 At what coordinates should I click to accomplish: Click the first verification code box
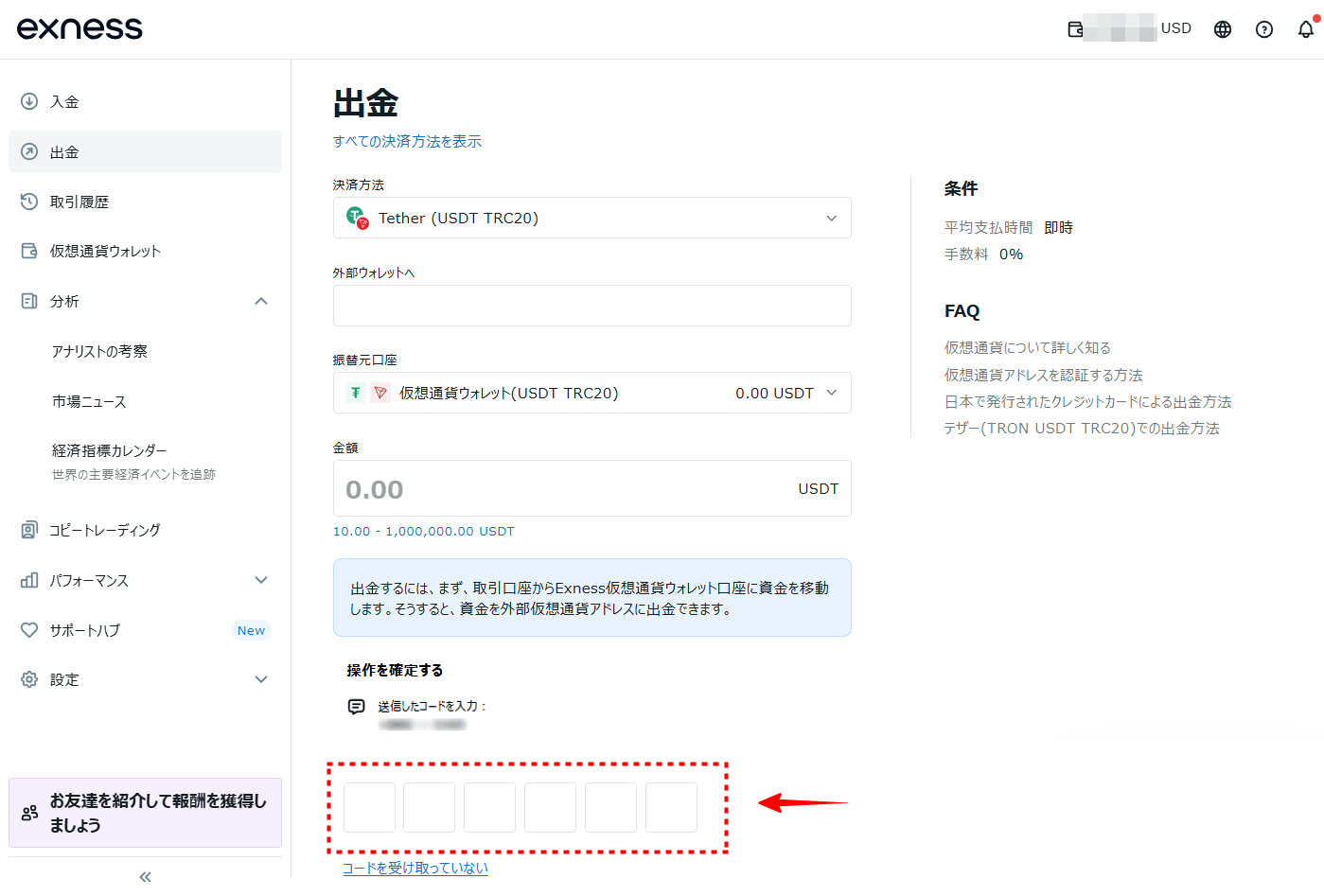[x=369, y=807]
